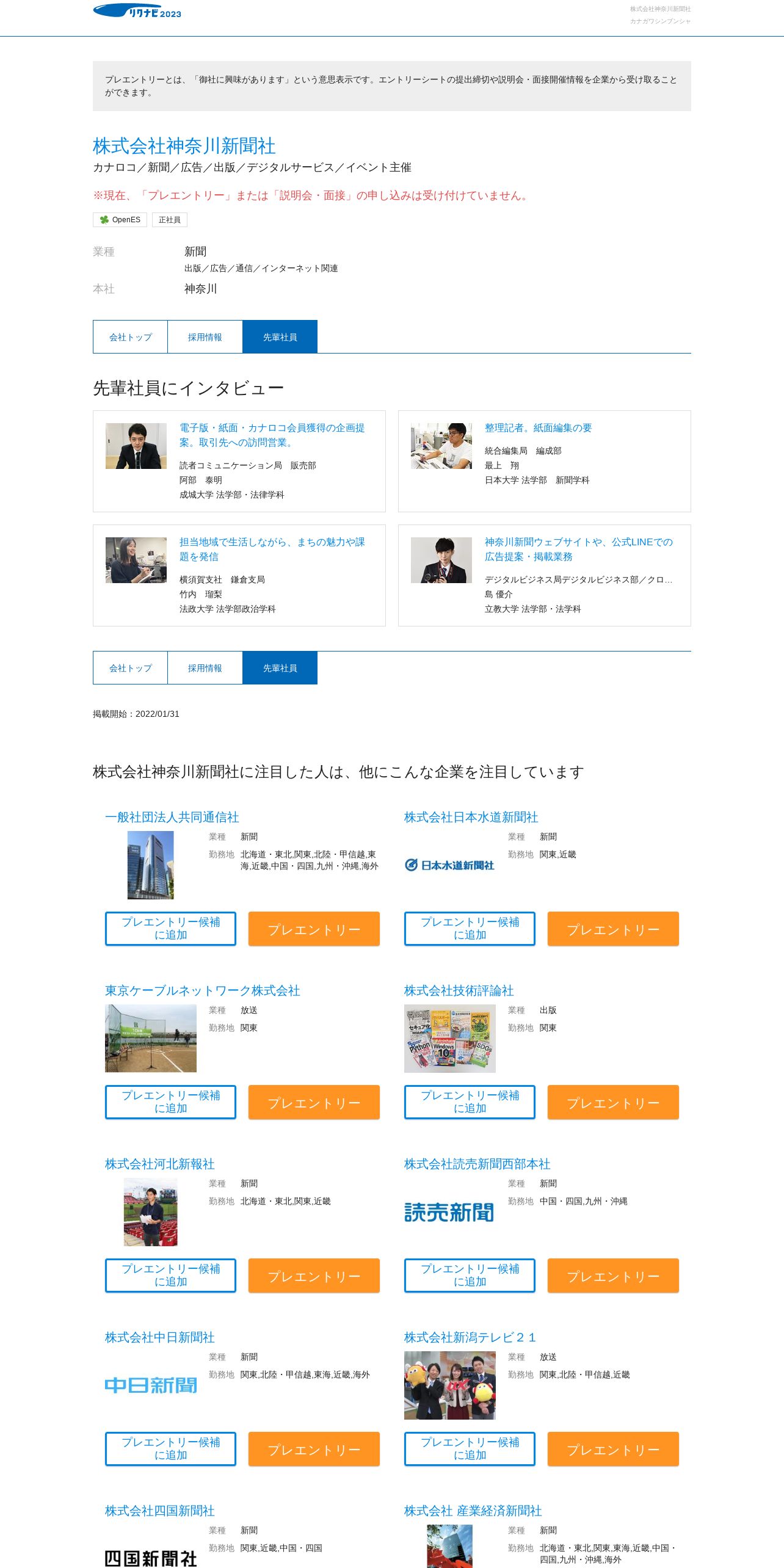This screenshot has width=784, height=1568.
Task: Switch to the lower 採用情報 tab
Action: coord(205,668)
